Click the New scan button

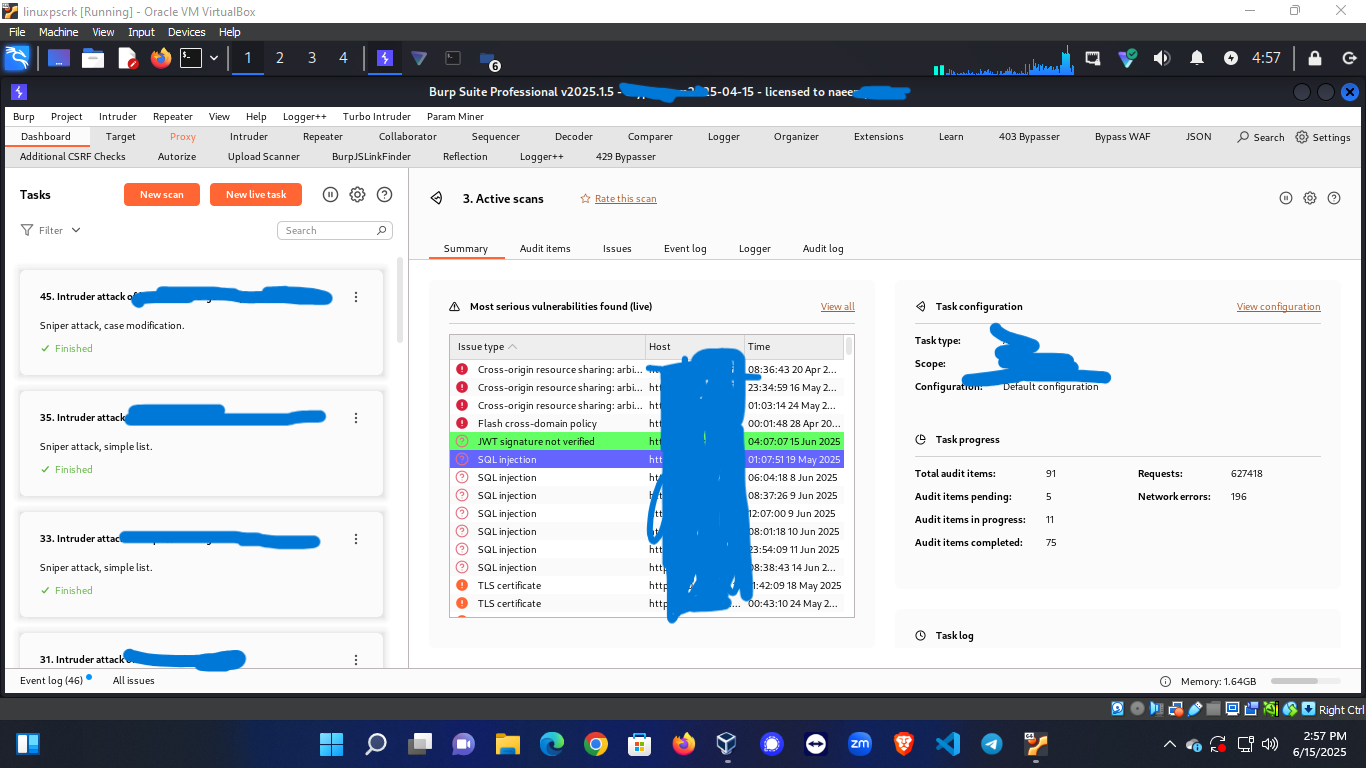[162, 194]
